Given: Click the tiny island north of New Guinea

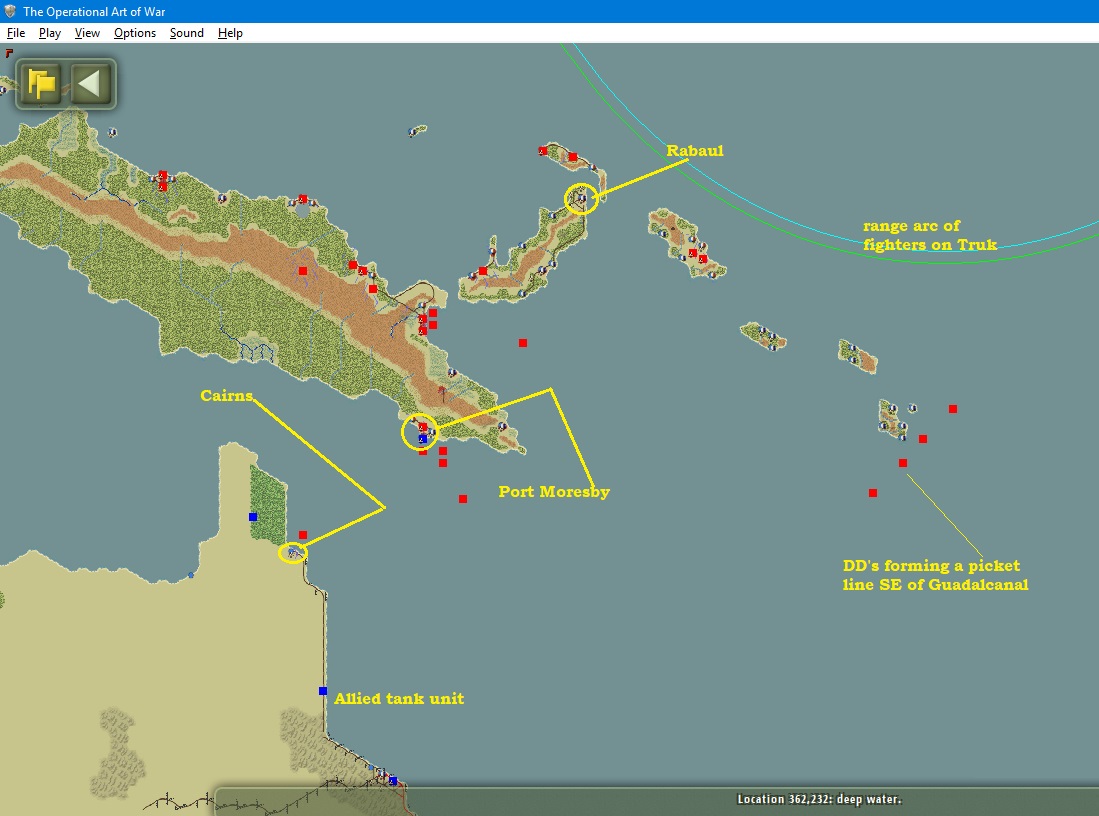Looking at the screenshot, I should (418, 130).
